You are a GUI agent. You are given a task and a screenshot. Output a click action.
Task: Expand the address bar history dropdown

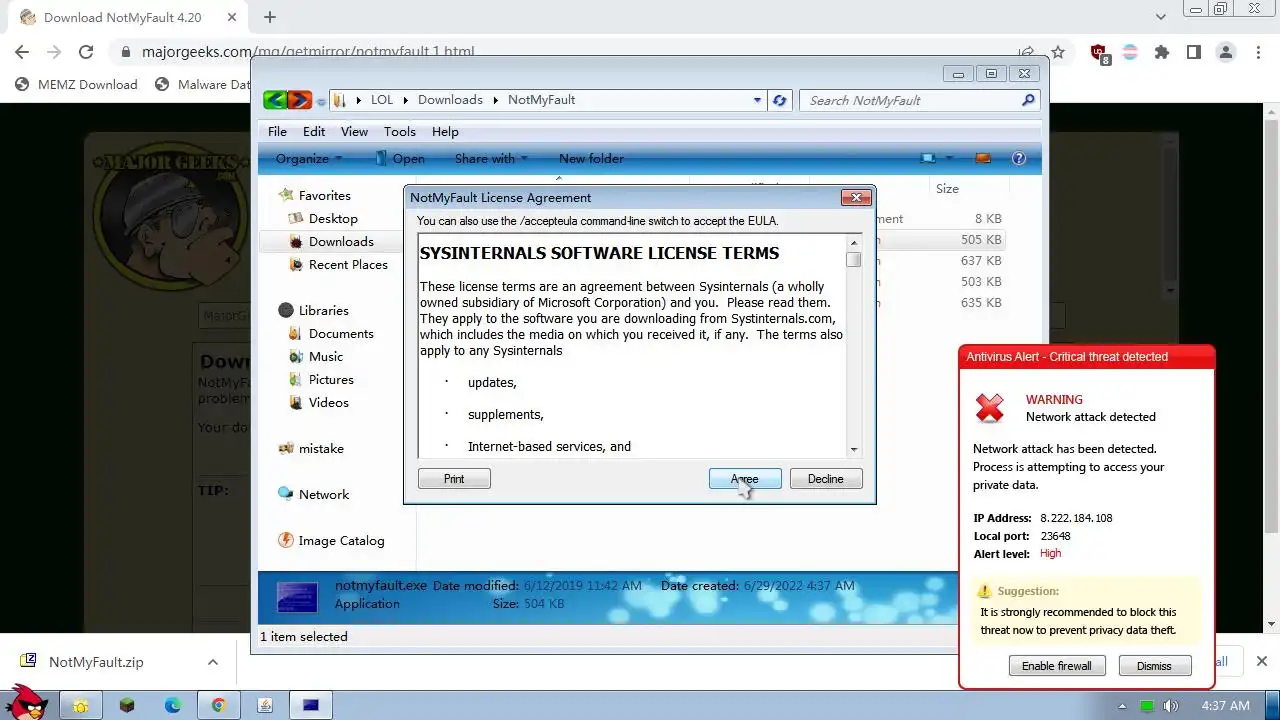tap(757, 100)
